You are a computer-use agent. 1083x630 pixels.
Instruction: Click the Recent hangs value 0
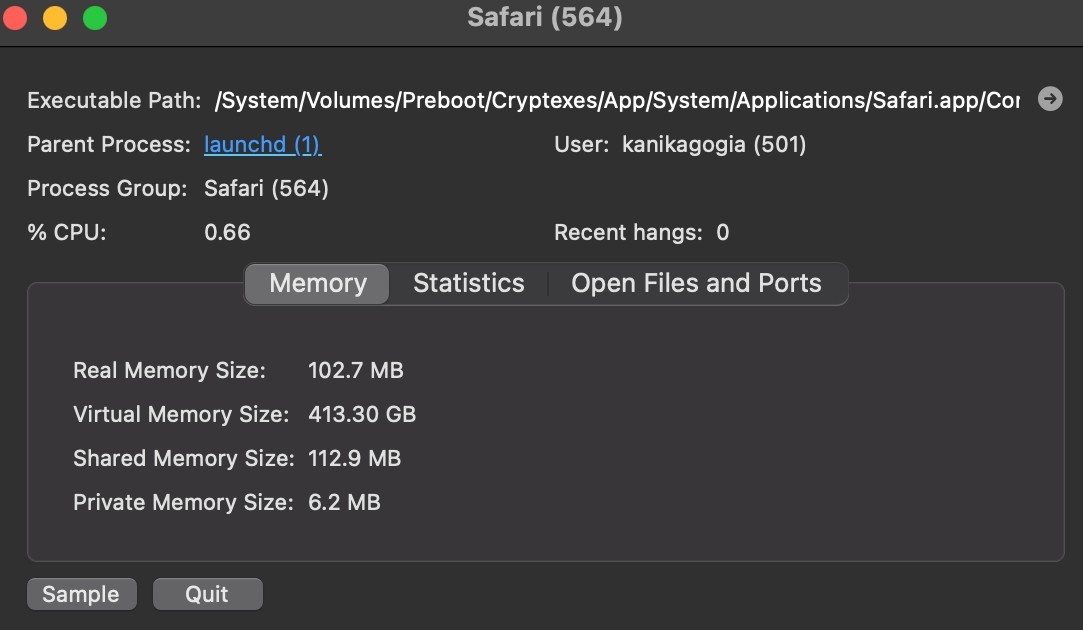722,233
